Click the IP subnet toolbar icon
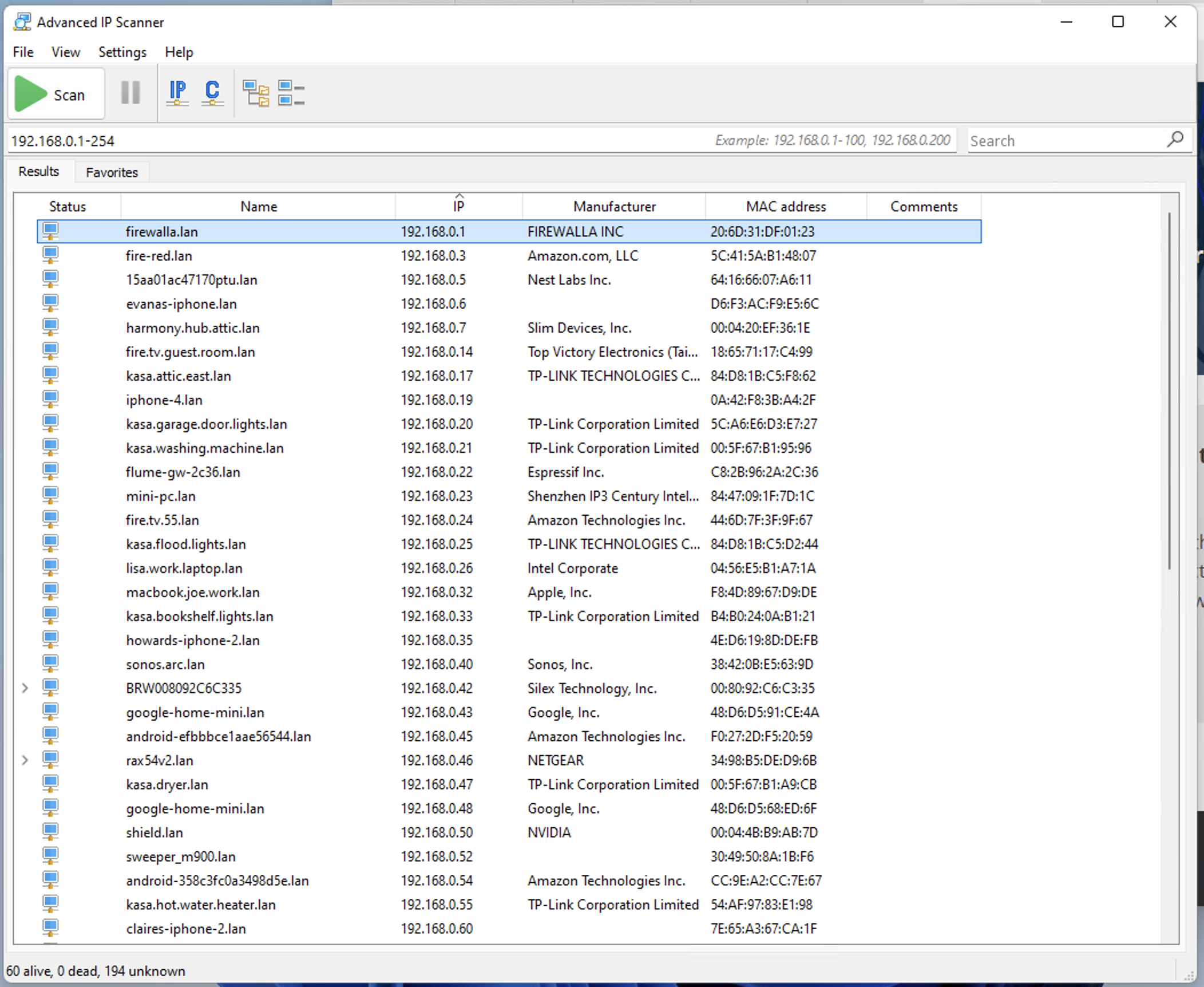The width and height of the screenshot is (1204, 987). [177, 93]
